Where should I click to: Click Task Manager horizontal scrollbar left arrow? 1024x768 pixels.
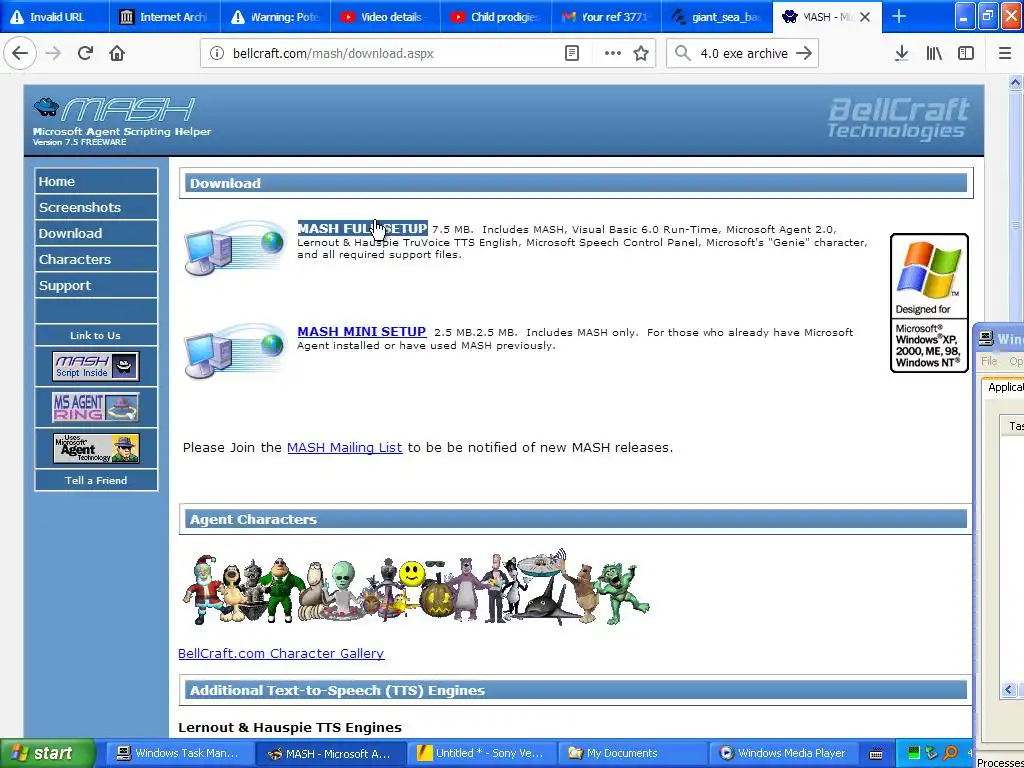click(1009, 690)
